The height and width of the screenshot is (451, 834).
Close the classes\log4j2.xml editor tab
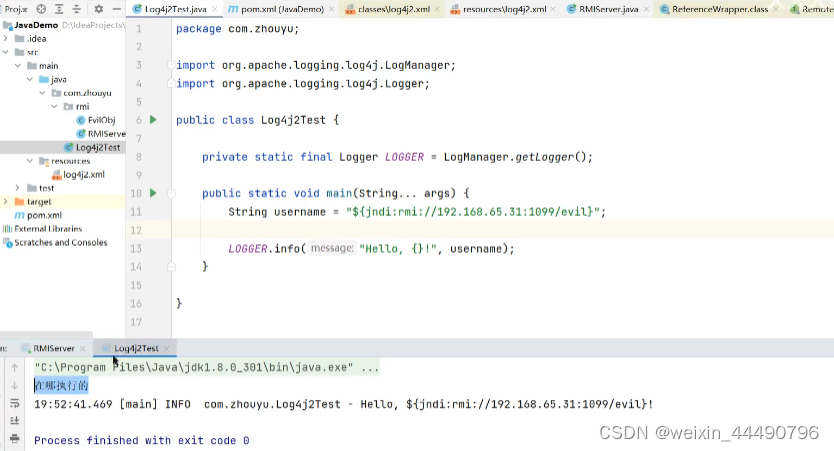(x=437, y=9)
